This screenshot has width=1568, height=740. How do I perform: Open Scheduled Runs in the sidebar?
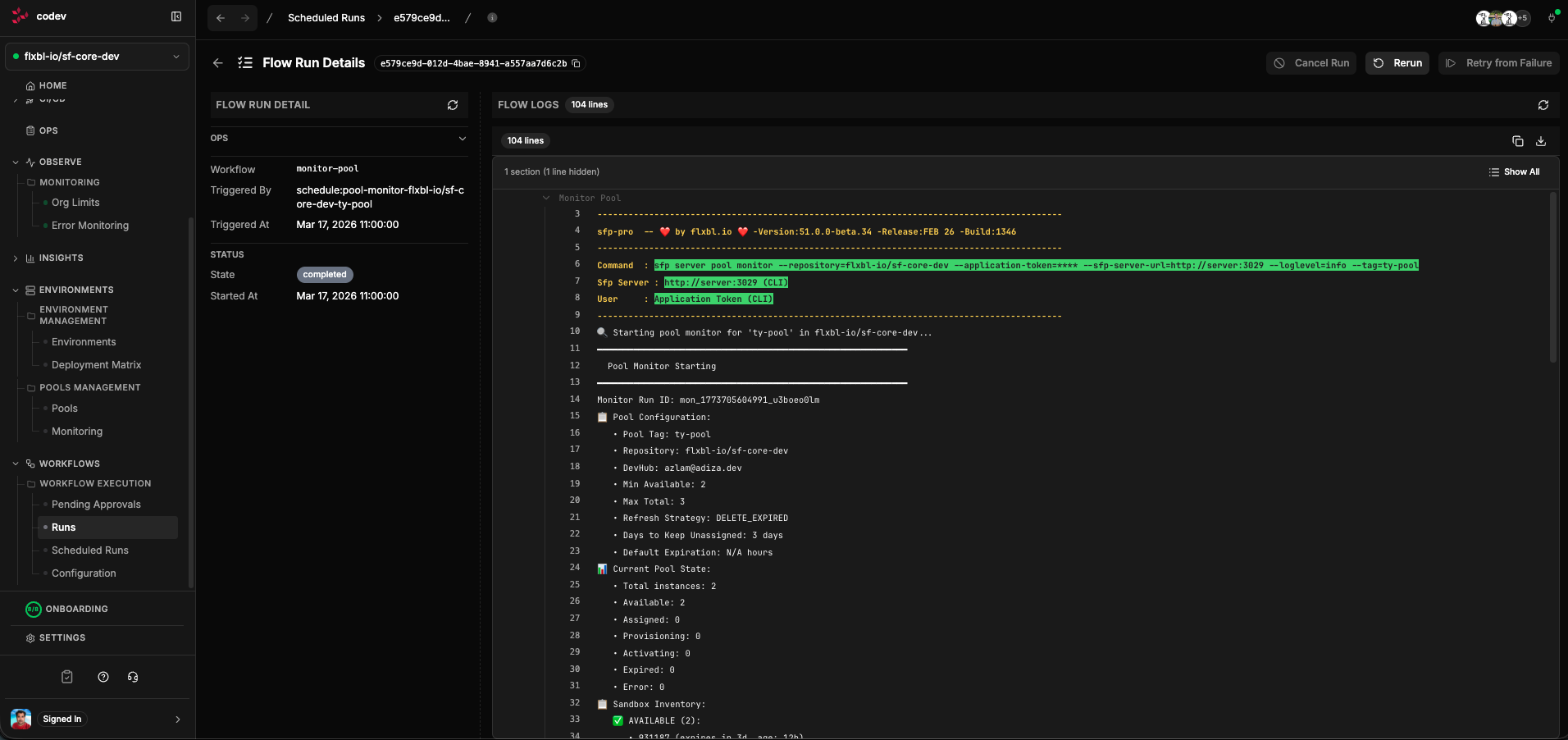pos(89,550)
